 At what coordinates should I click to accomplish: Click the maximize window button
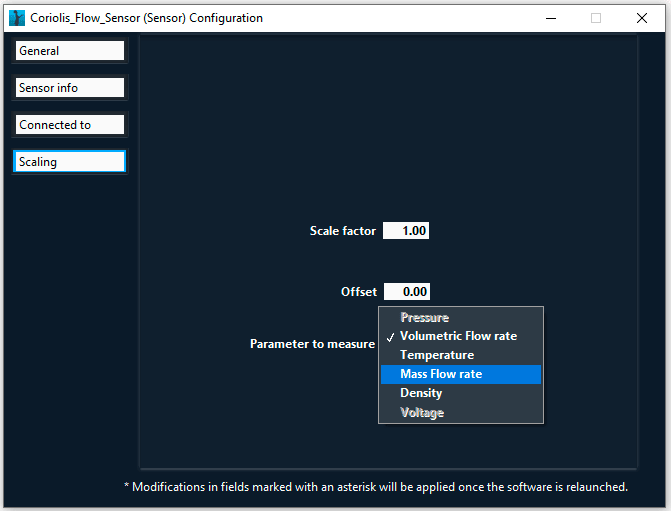click(x=596, y=18)
